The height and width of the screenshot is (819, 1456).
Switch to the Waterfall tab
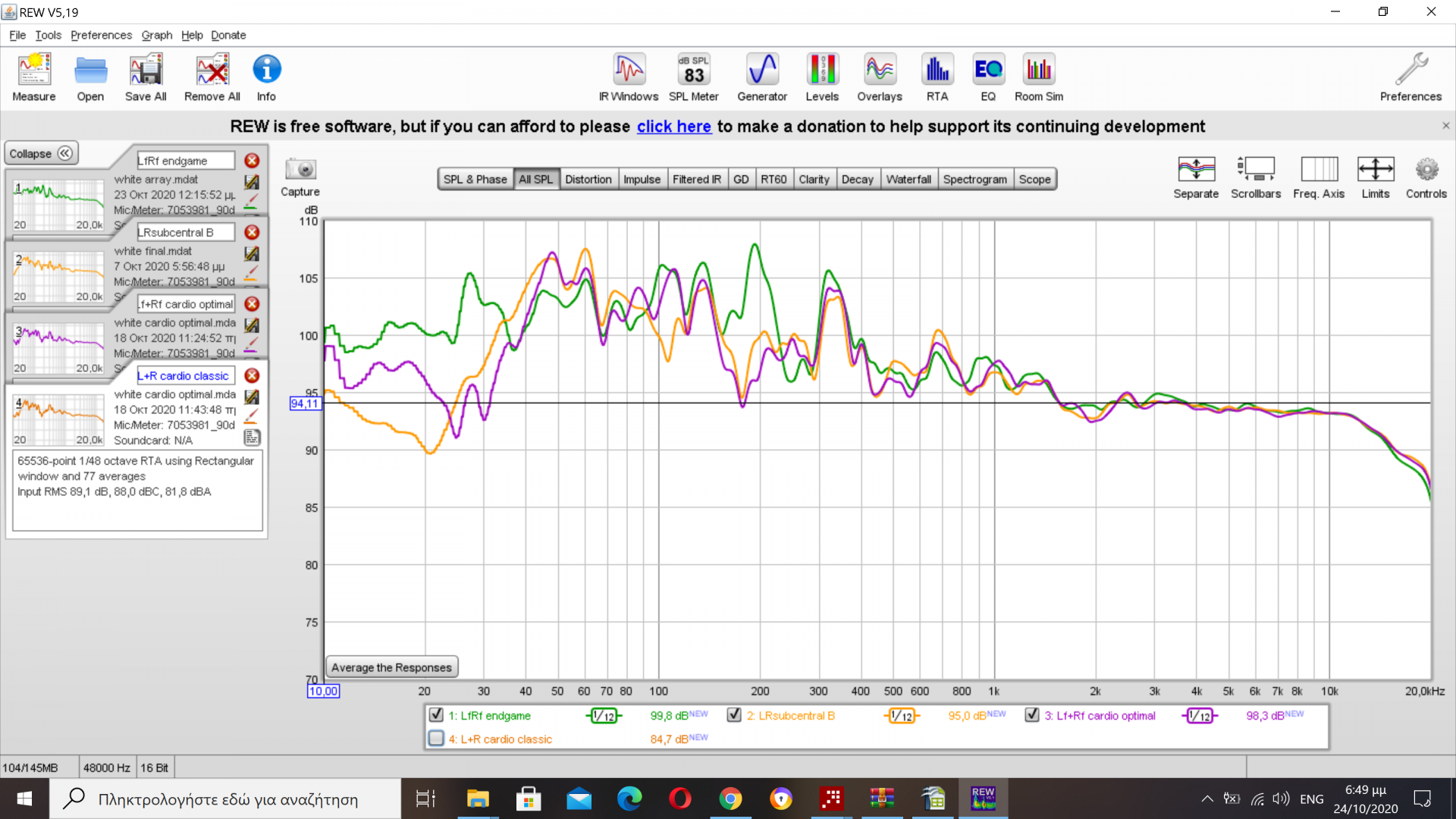(x=908, y=179)
